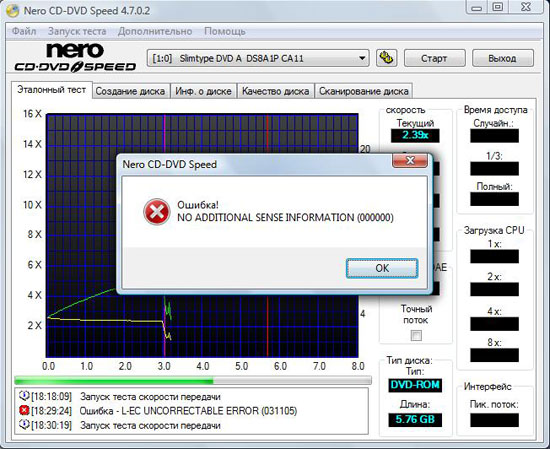Image resolution: width=550 pixels, height=449 pixels.
Task: Click the red error icon in dialog
Action: click(x=156, y=212)
